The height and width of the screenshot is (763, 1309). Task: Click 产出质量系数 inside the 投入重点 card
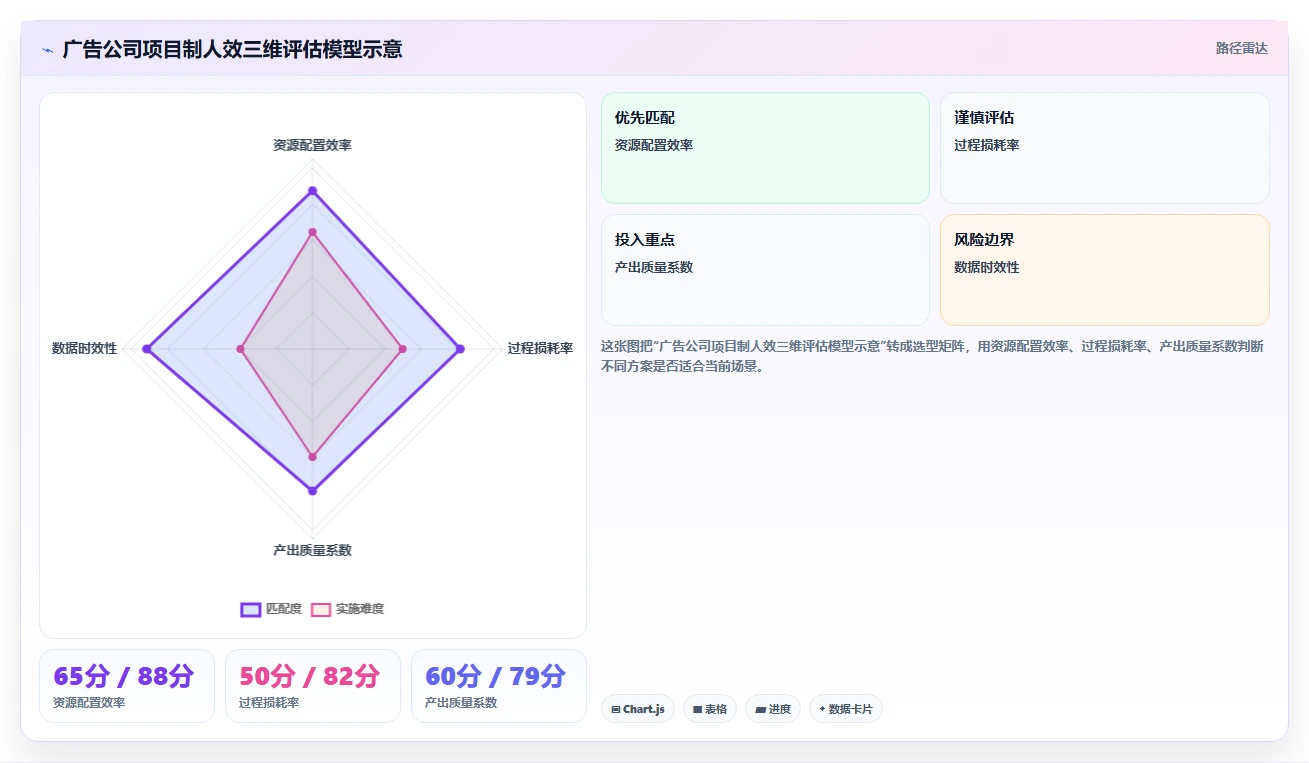point(654,267)
